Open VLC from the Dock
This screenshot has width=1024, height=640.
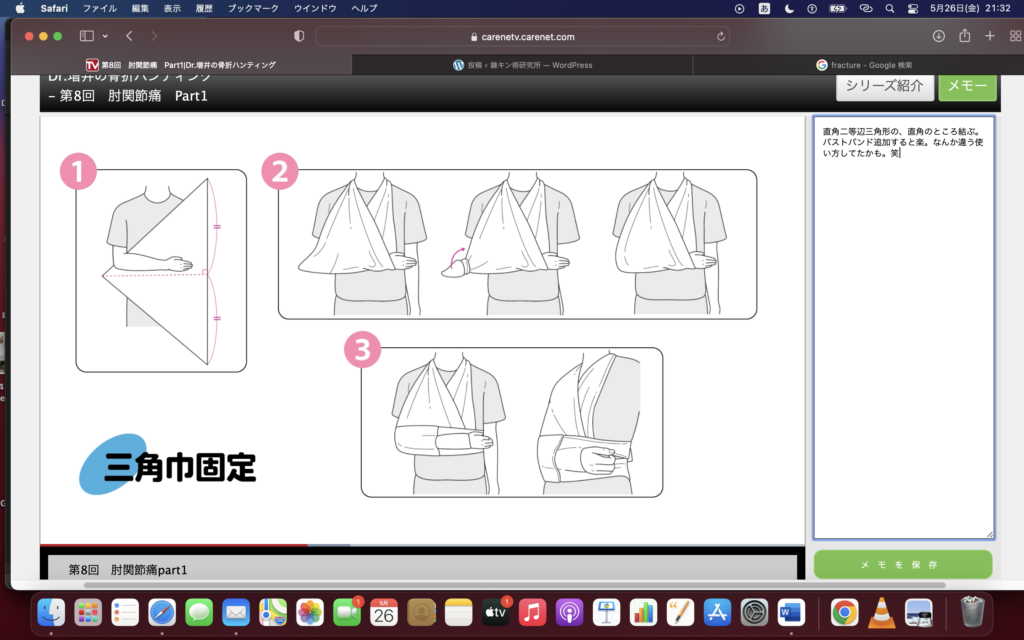coord(881,611)
